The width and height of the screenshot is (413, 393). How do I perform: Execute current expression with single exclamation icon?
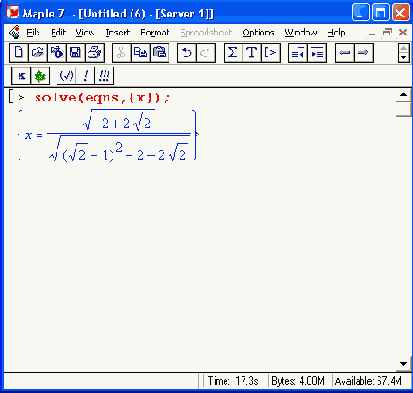[x=86, y=76]
